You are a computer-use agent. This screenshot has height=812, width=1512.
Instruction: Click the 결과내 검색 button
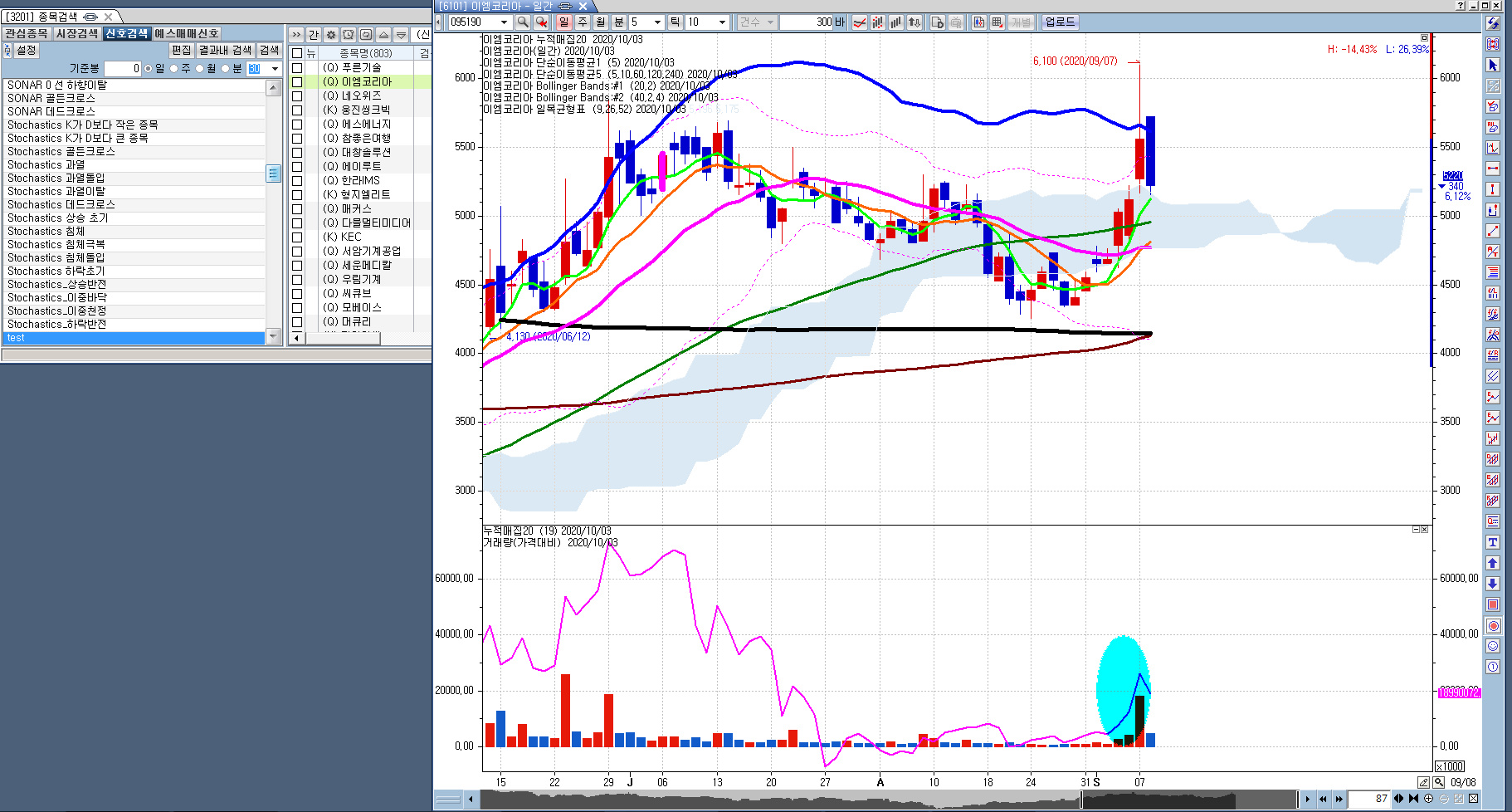pos(225,51)
